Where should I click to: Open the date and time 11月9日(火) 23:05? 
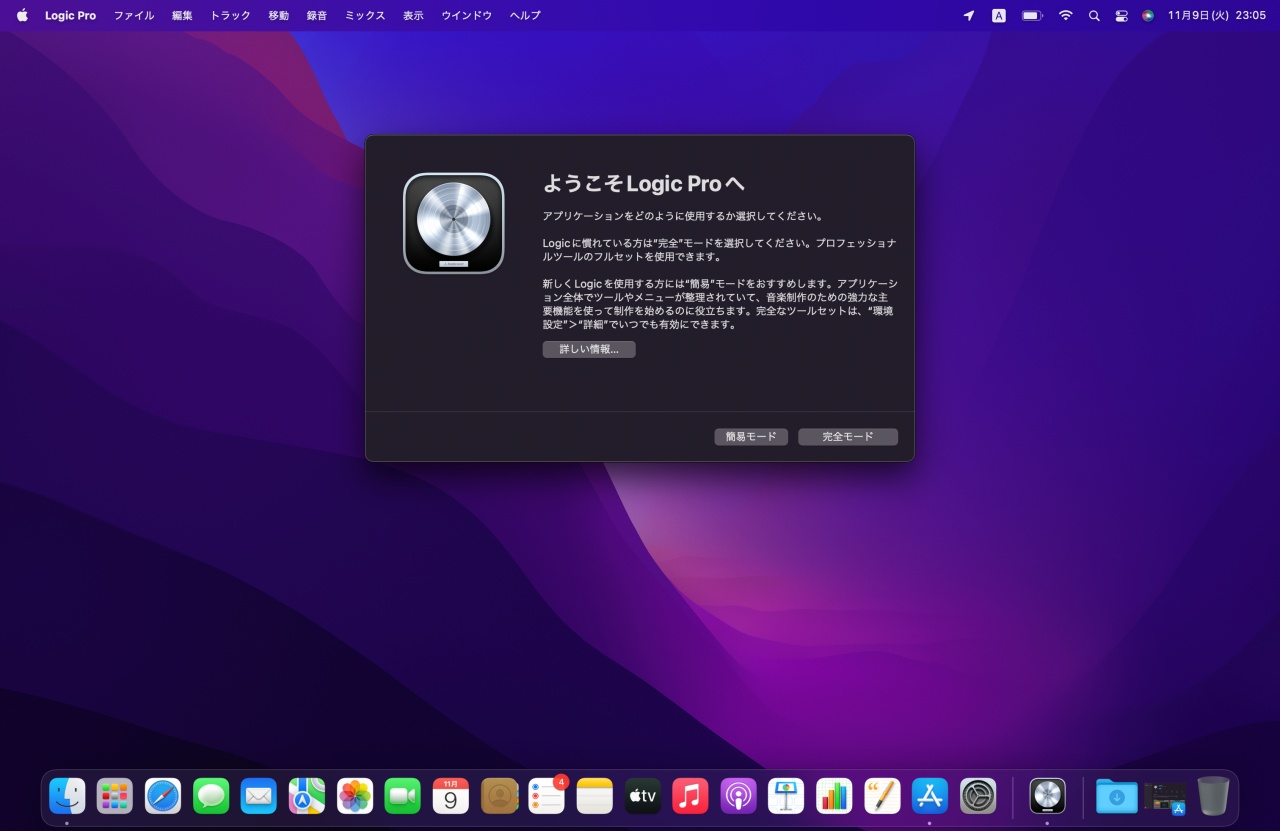[1217, 15]
